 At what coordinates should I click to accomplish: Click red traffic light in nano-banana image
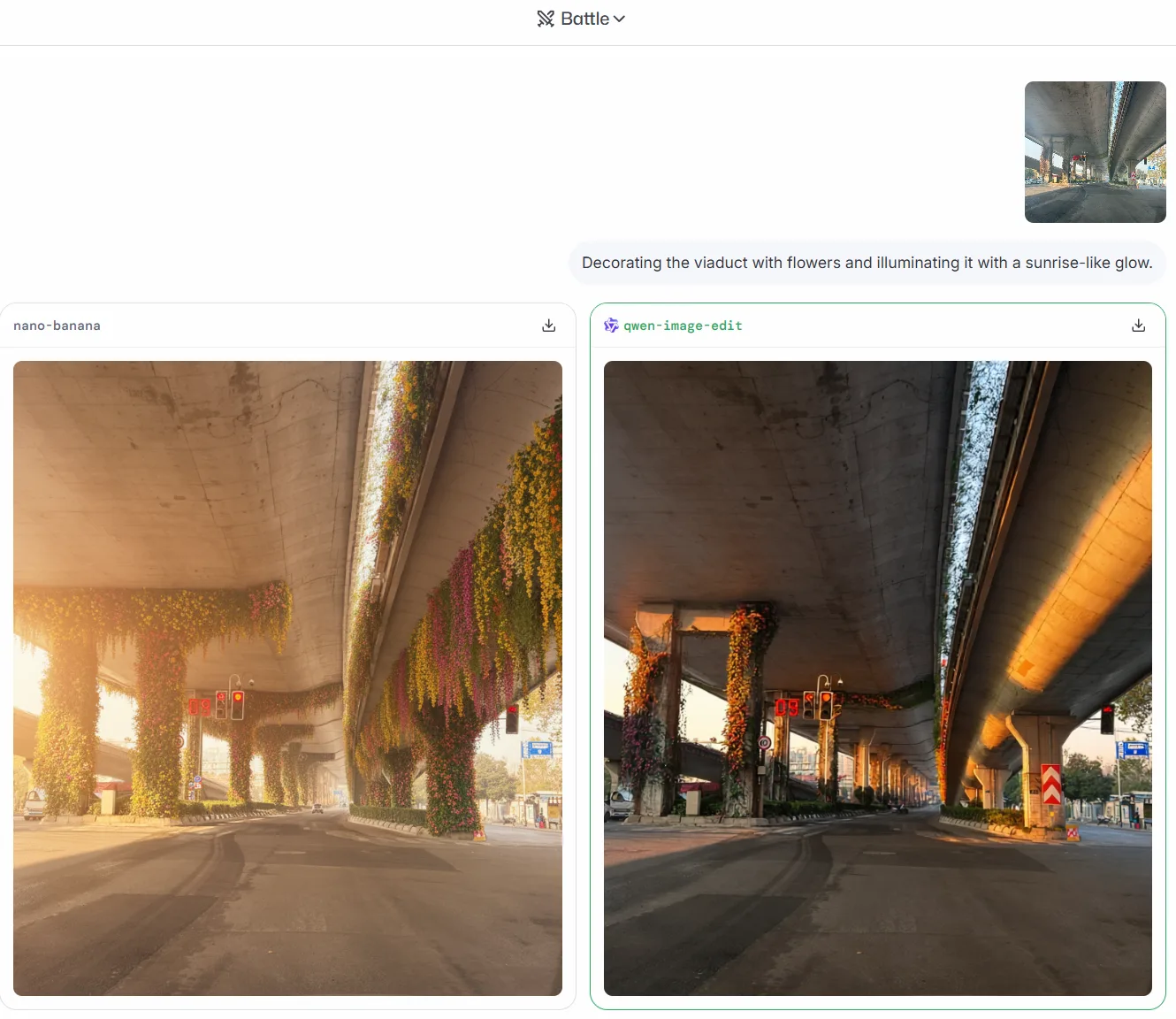237,704
